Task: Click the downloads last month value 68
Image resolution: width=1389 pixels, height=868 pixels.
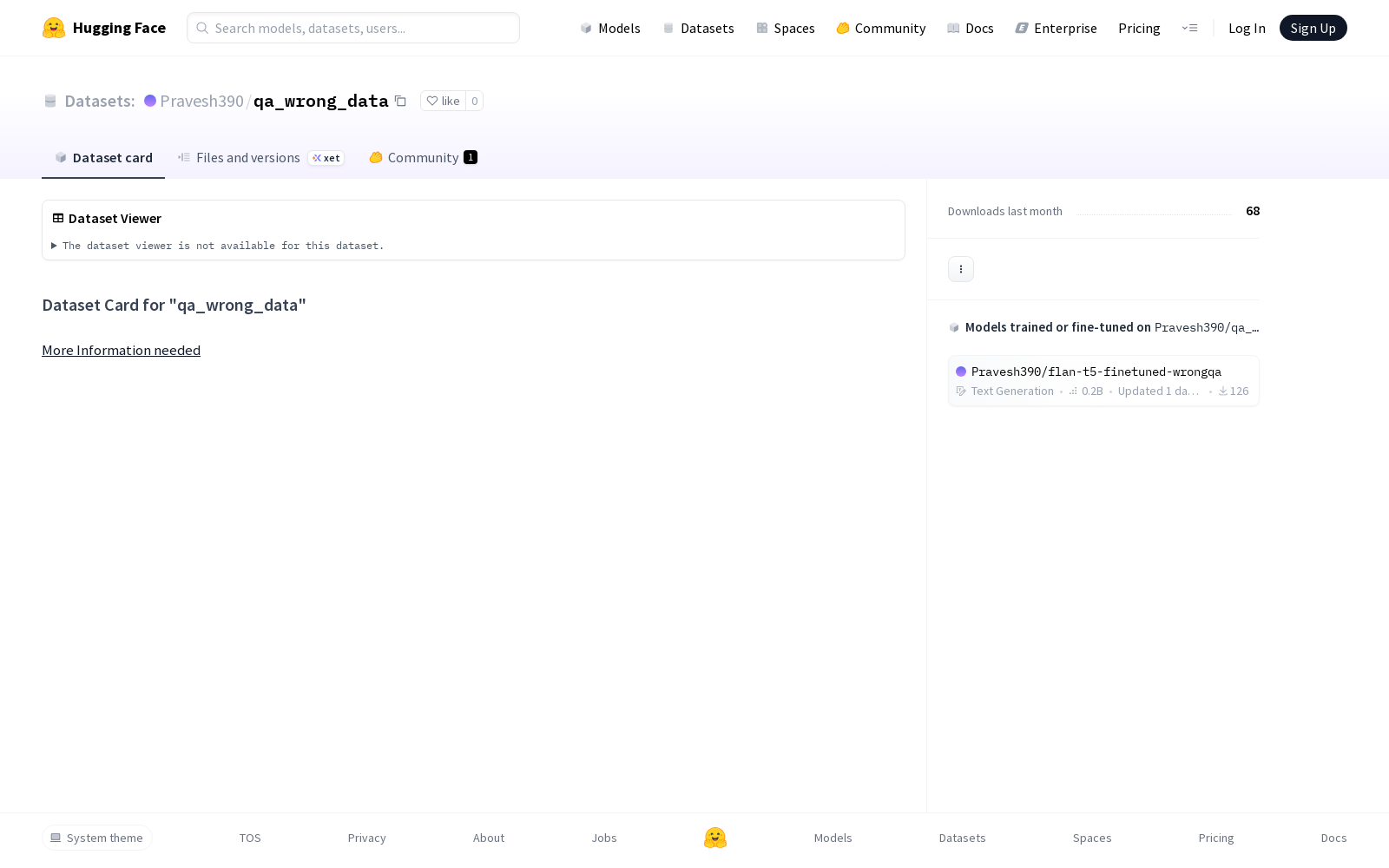Action: (x=1253, y=211)
